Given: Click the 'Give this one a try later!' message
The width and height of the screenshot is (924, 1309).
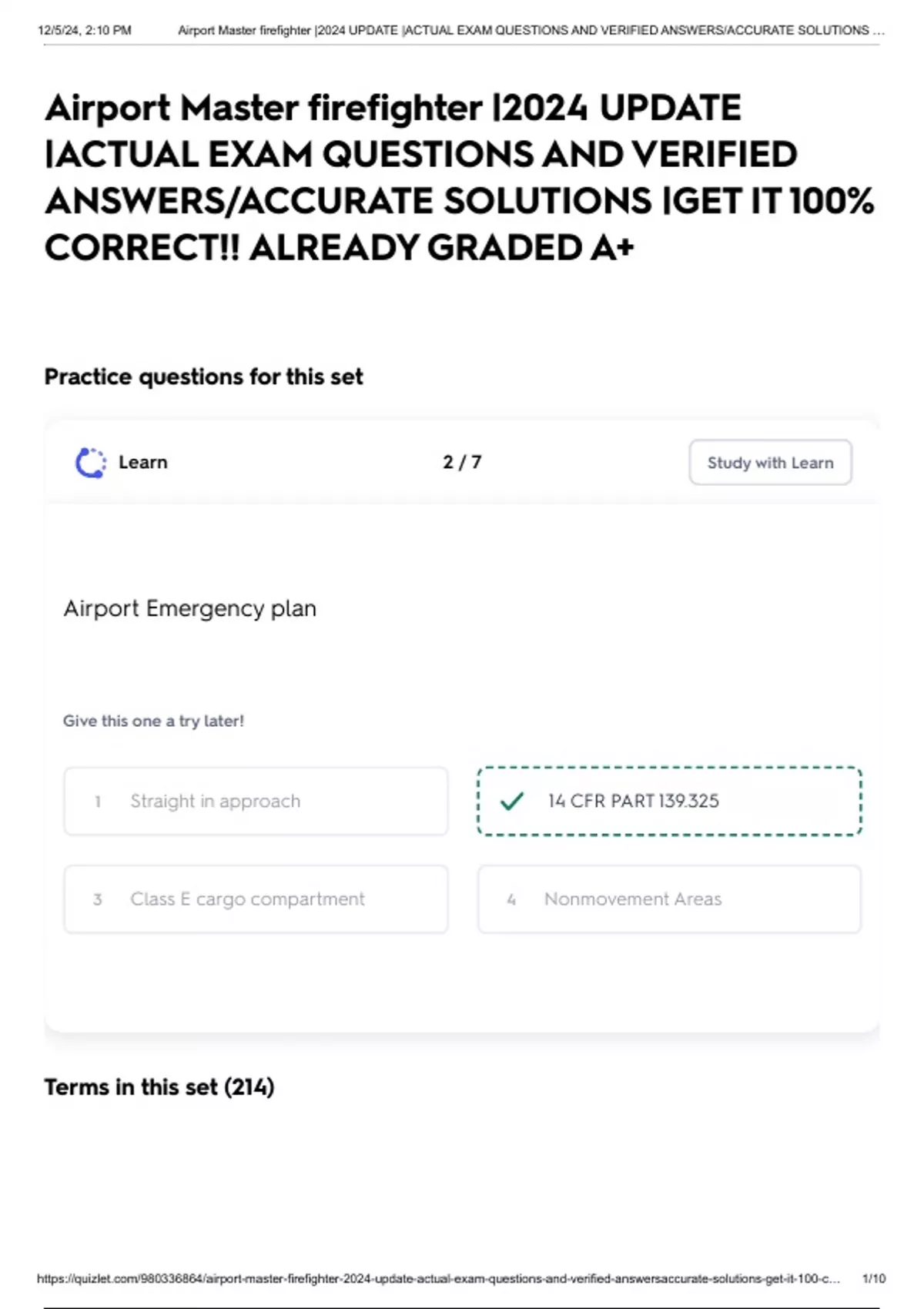Looking at the screenshot, I should coord(153,721).
